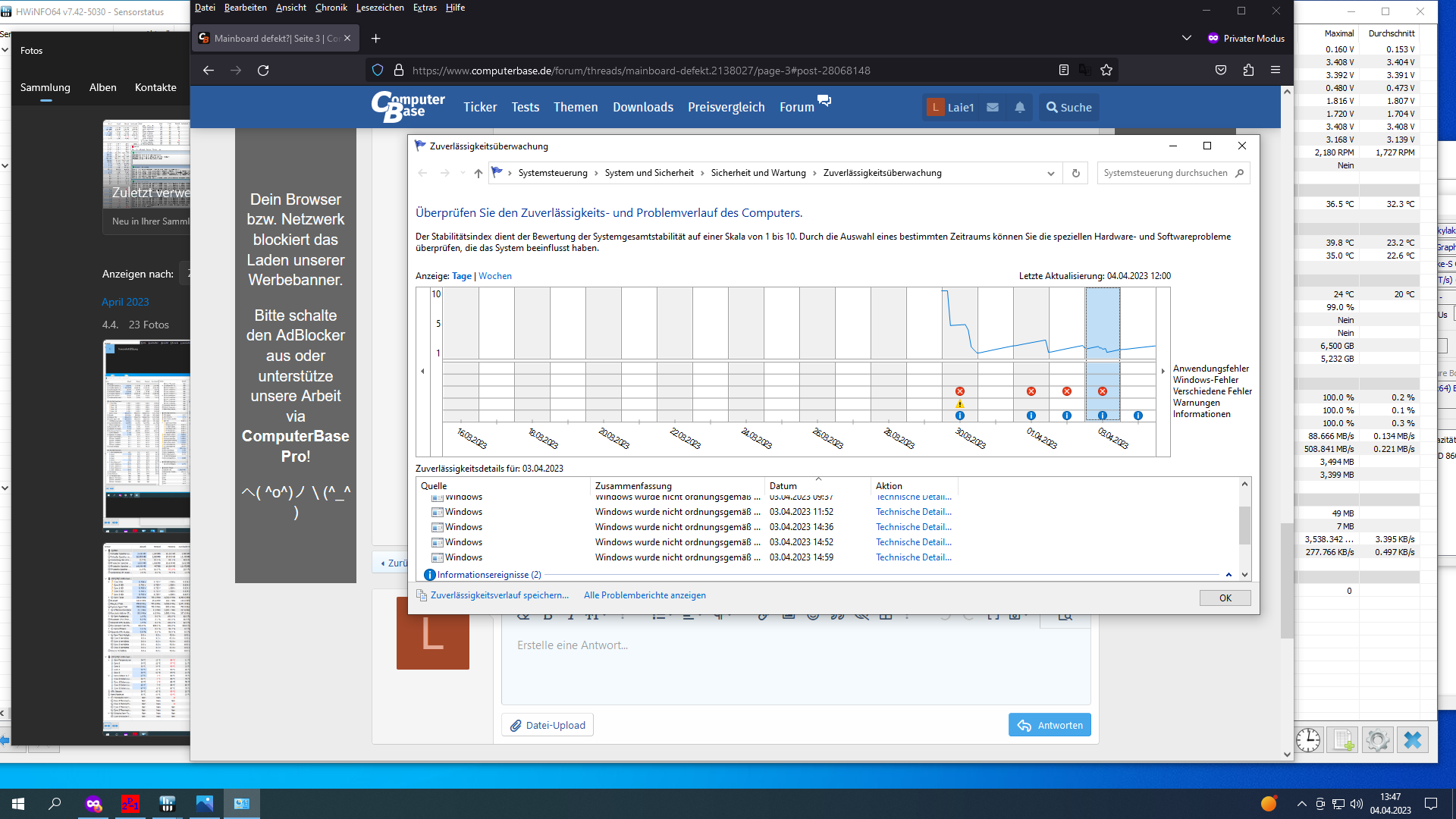Click the warning triangle icon on 30.03.2023
1456x819 pixels.
click(x=960, y=404)
